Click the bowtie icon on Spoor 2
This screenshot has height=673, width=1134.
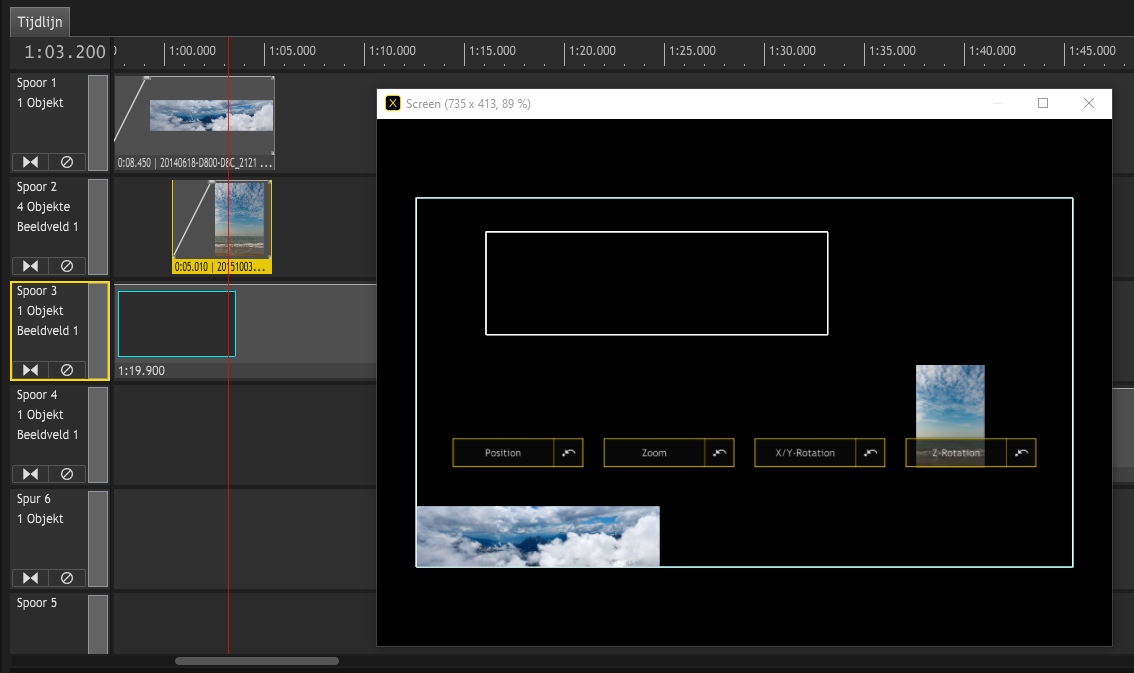click(x=30, y=266)
